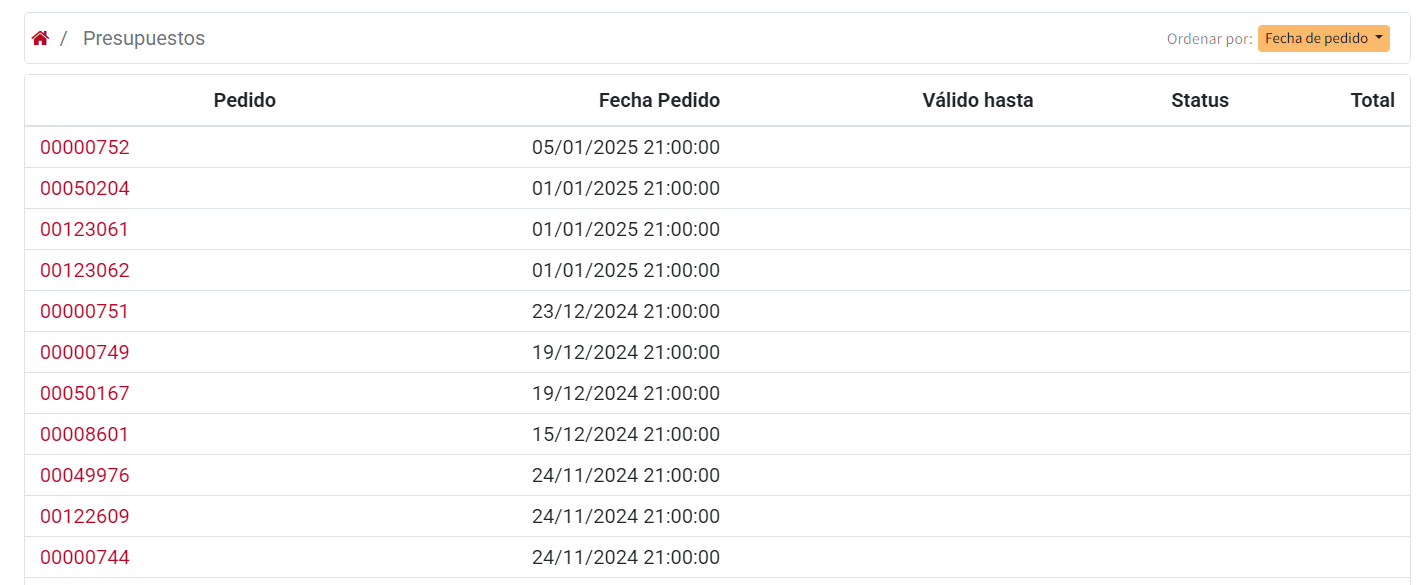Image resolution: width=1426 pixels, height=585 pixels.
Task: Select order link 00123061
Action: pyautogui.click(x=85, y=229)
